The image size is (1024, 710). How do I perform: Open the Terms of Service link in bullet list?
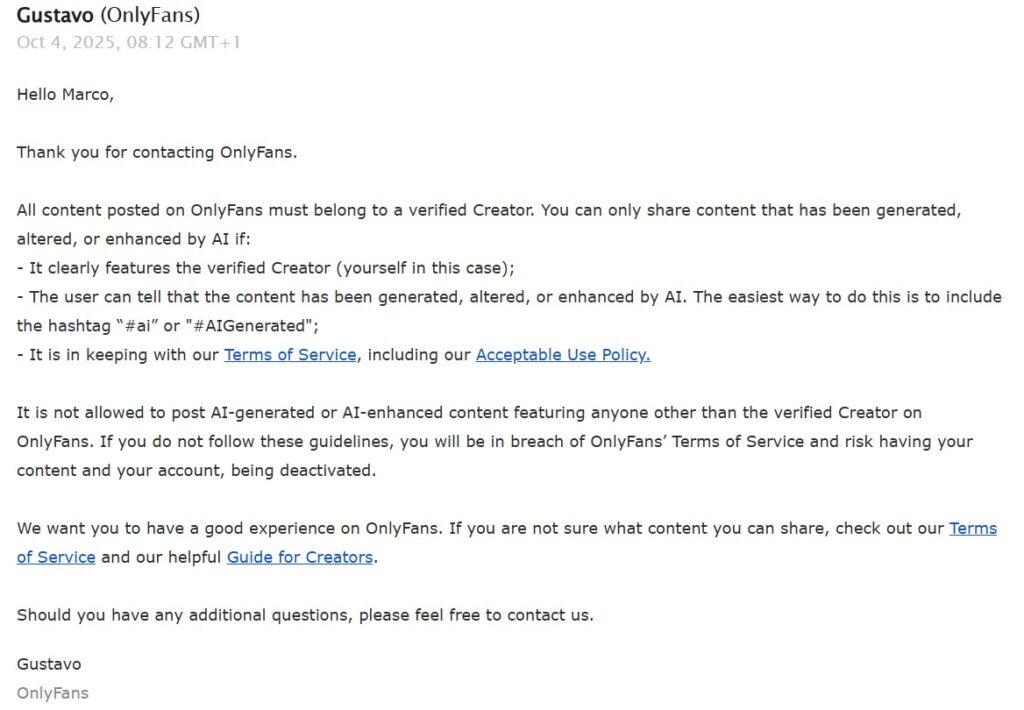tap(290, 355)
